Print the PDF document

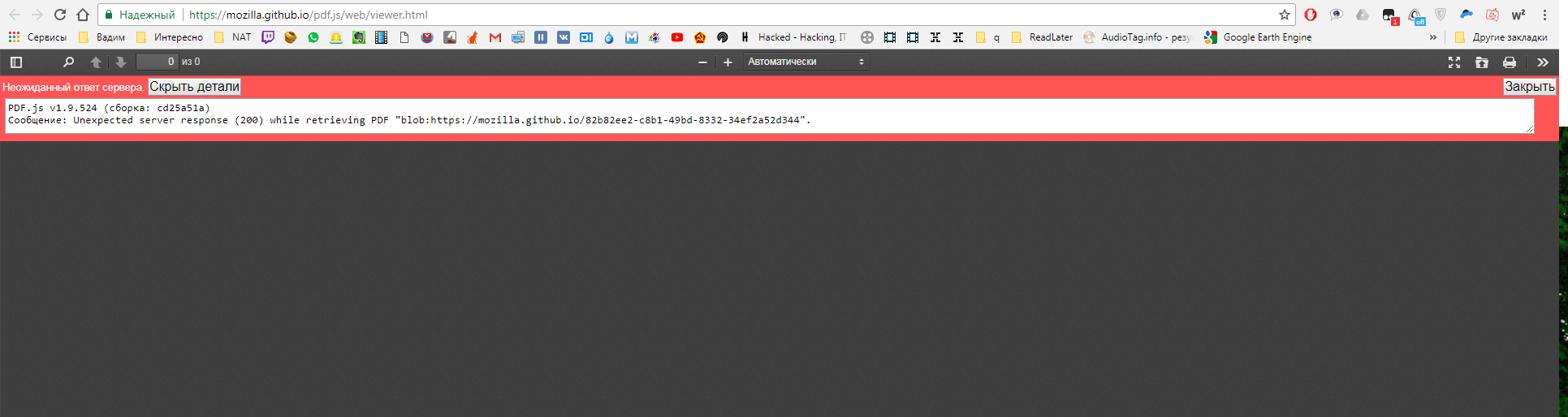pos(1510,62)
